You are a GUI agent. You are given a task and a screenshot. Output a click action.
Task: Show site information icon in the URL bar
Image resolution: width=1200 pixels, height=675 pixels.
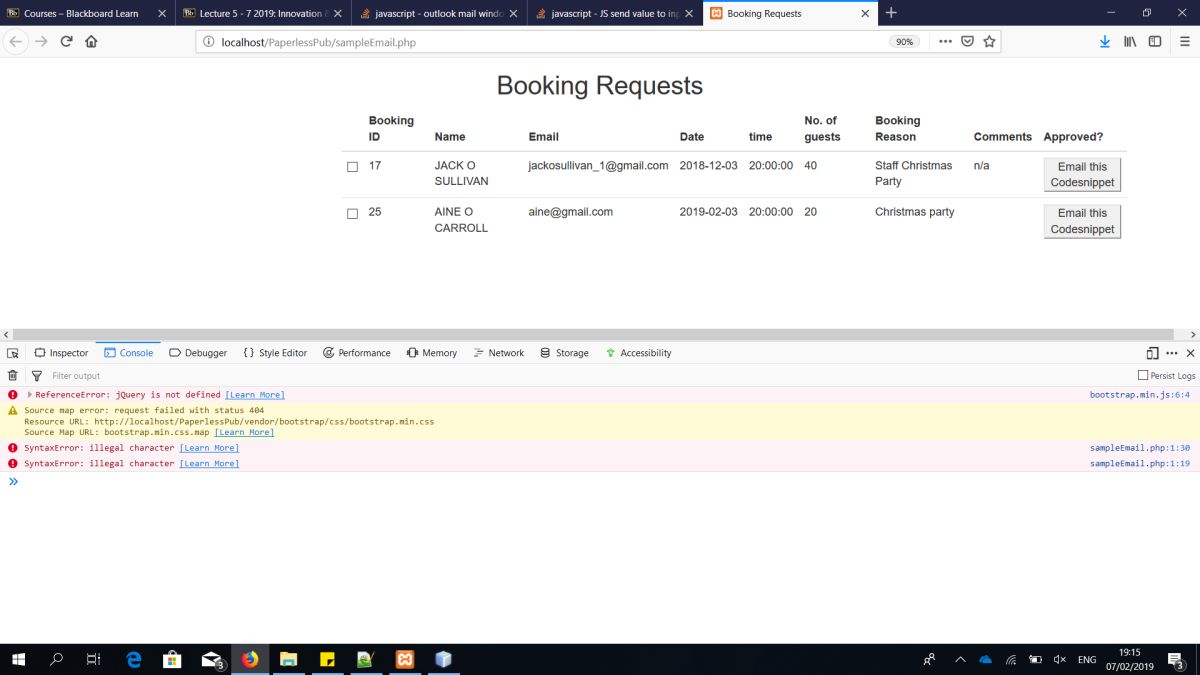point(209,42)
